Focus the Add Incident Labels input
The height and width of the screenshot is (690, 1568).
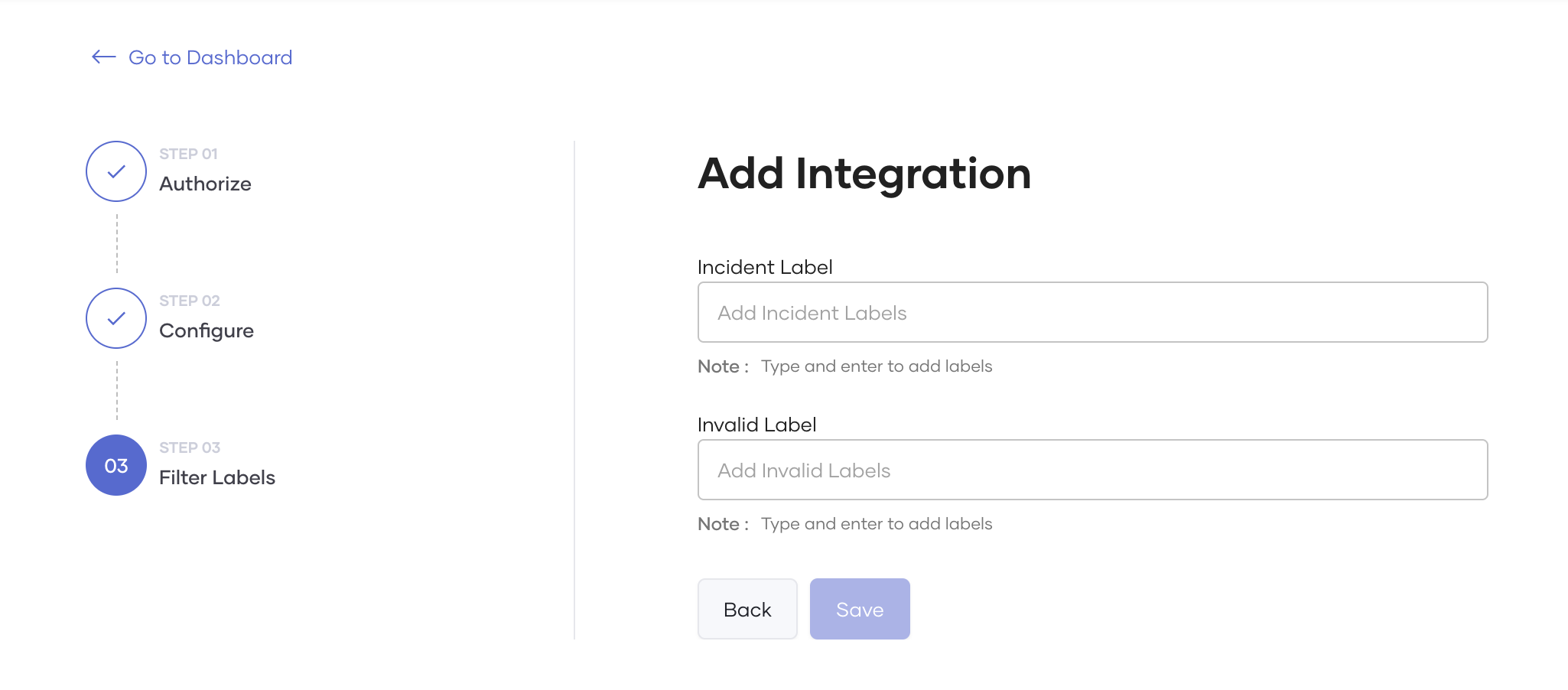click(x=1092, y=312)
